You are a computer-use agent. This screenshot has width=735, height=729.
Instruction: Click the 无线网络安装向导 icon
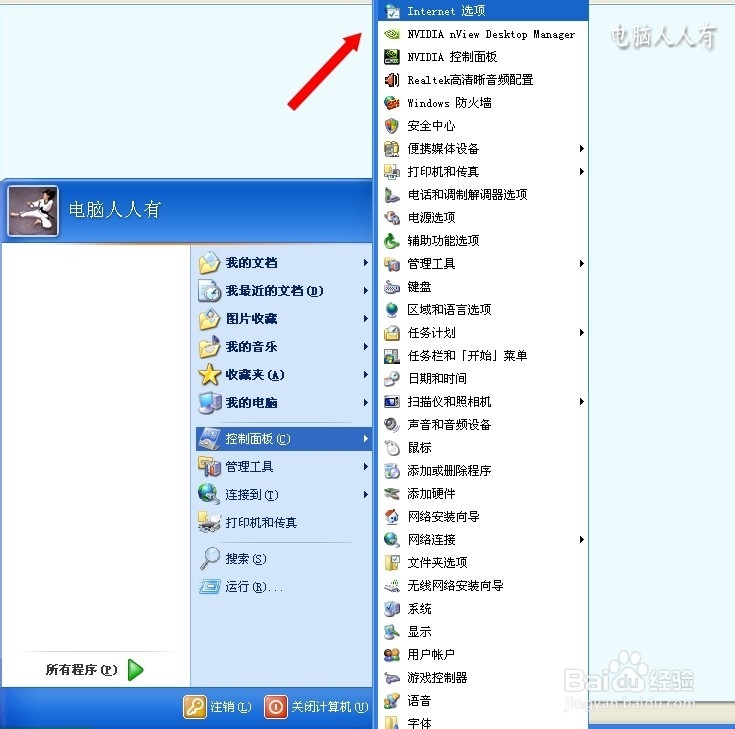tap(391, 586)
